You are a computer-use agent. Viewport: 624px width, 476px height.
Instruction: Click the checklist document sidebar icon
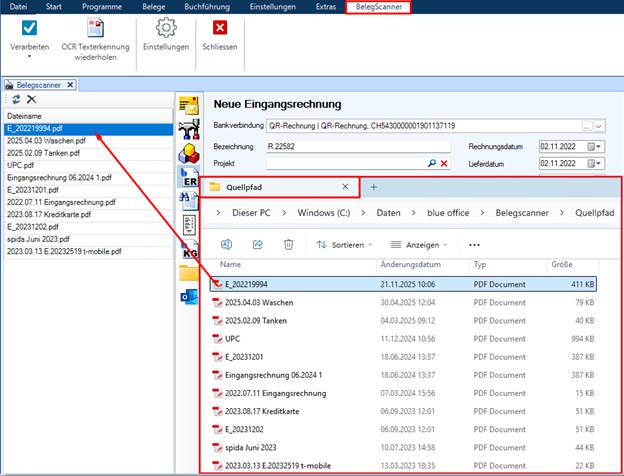189,225
